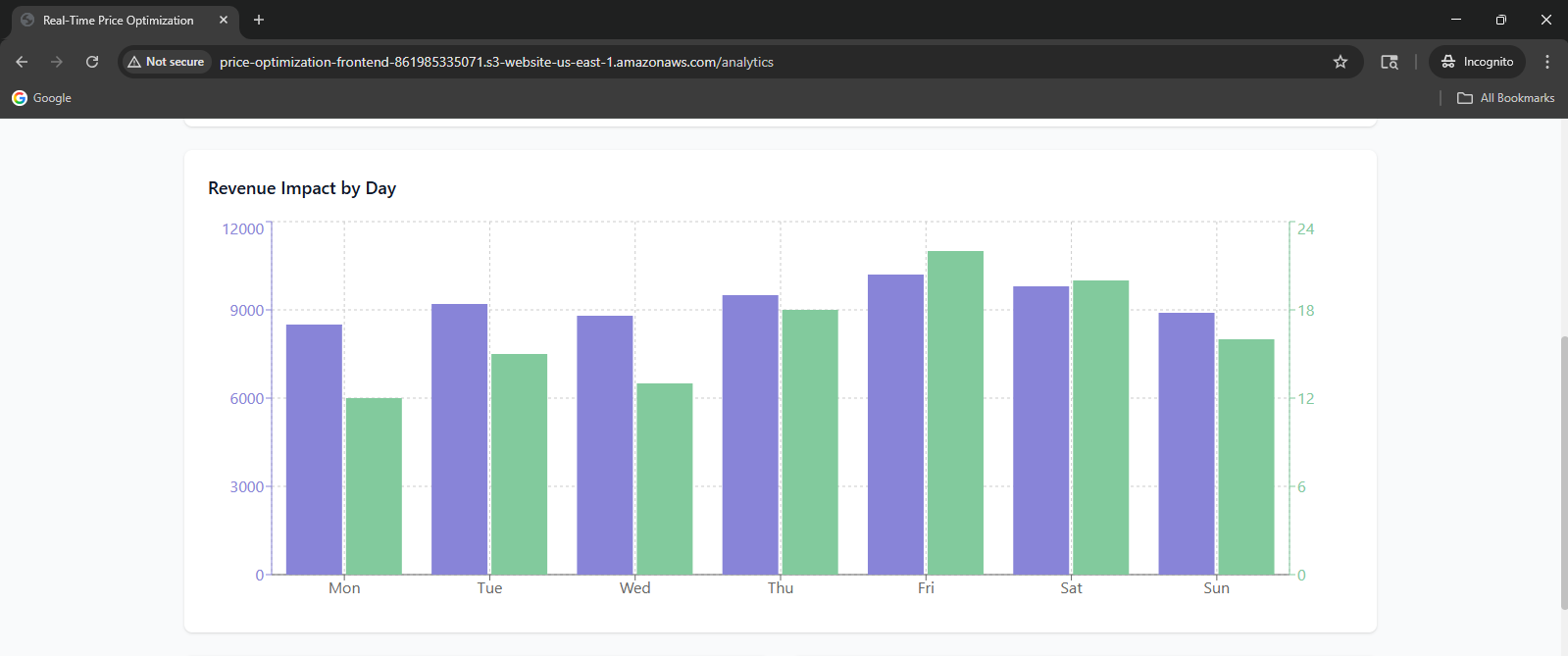Close the Real-Time Price Optimization tab
Viewport: 1568px width, 656px height.
pyautogui.click(x=224, y=20)
